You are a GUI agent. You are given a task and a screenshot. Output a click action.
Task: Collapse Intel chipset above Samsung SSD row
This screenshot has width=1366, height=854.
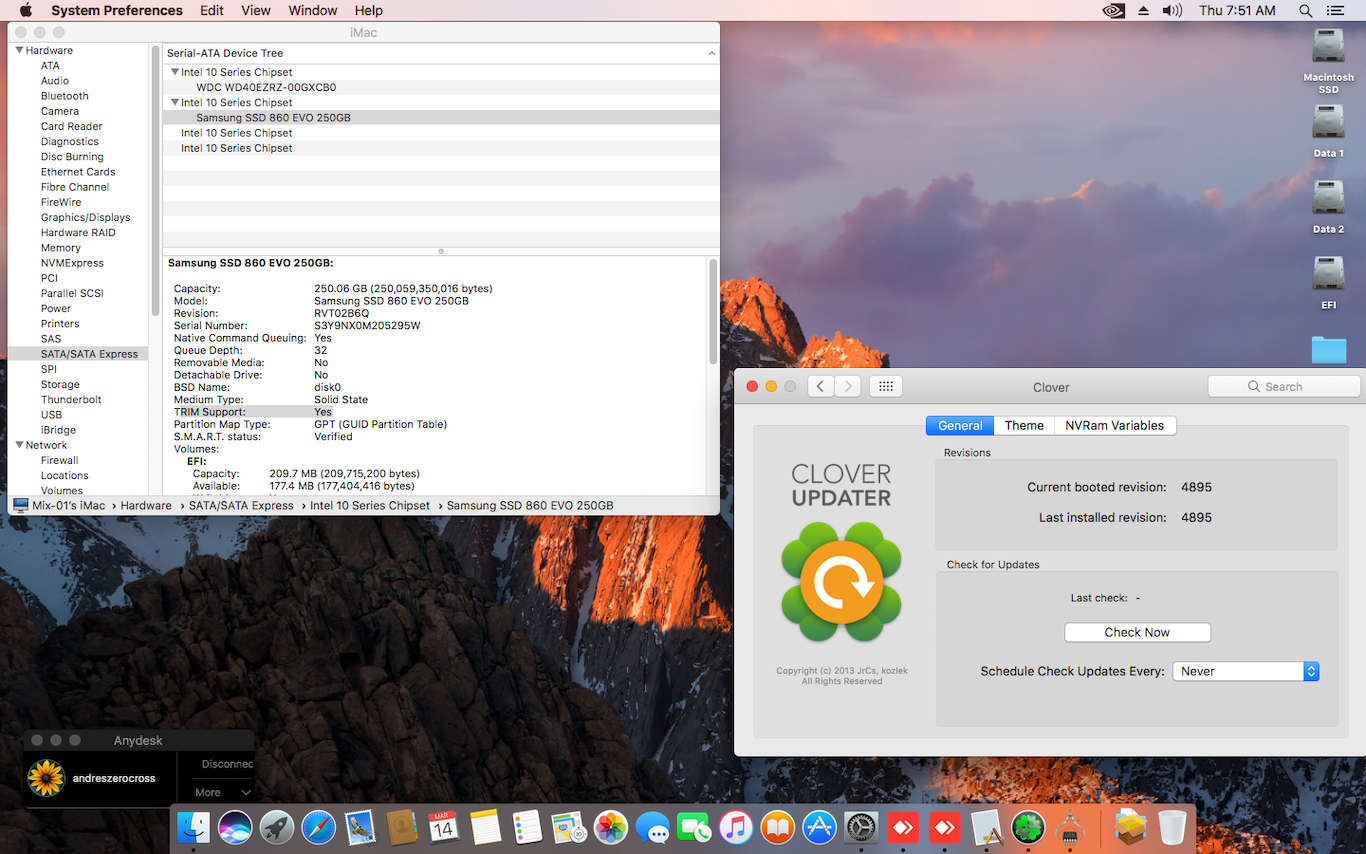(x=175, y=102)
